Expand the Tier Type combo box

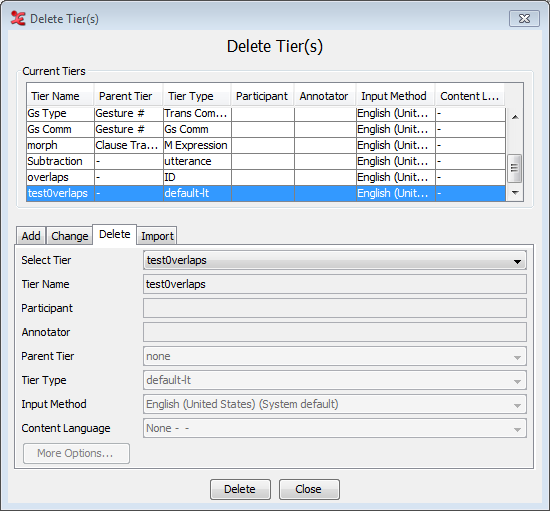[x=335, y=380]
